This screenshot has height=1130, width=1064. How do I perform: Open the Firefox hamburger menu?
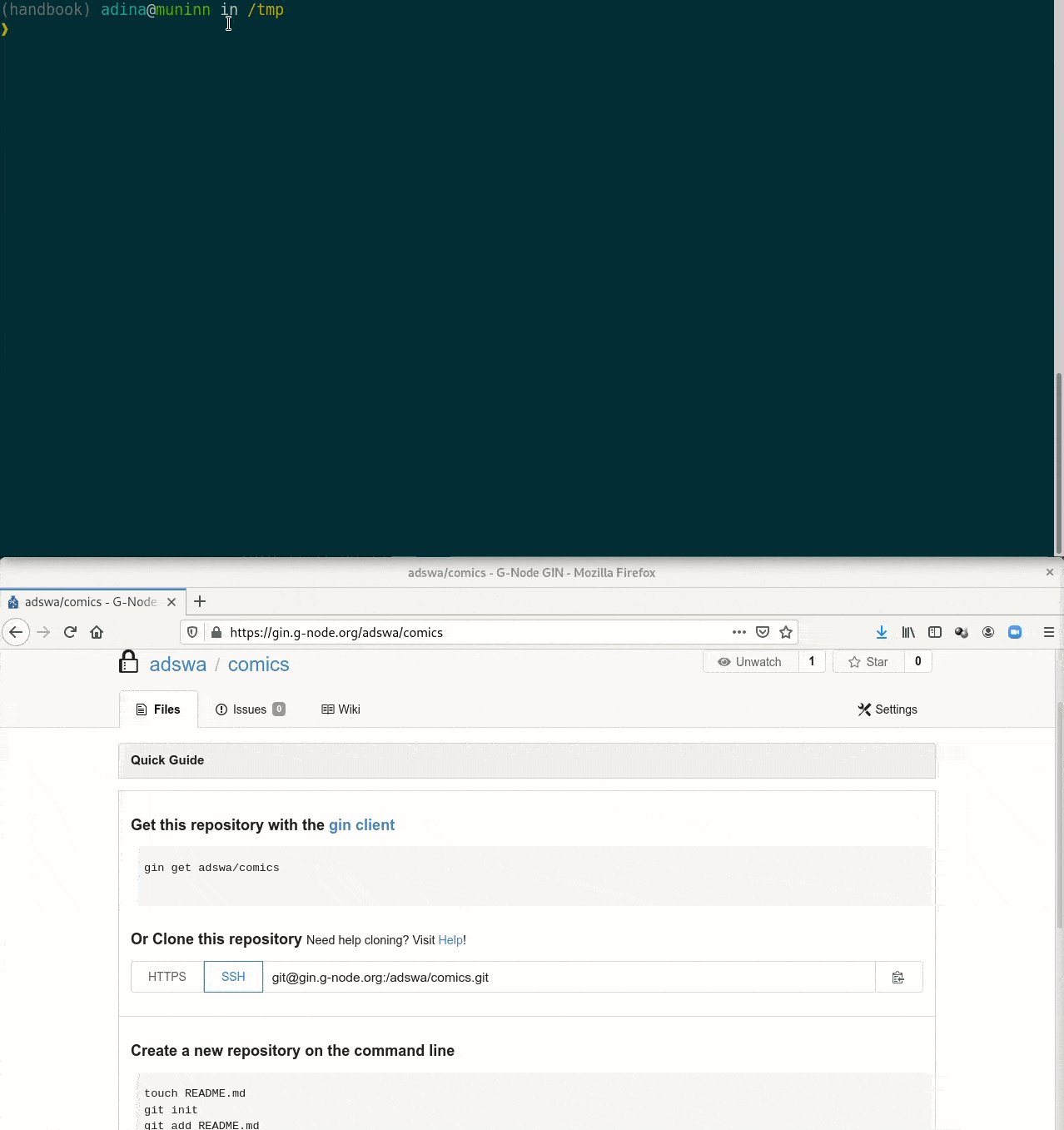click(x=1048, y=632)
